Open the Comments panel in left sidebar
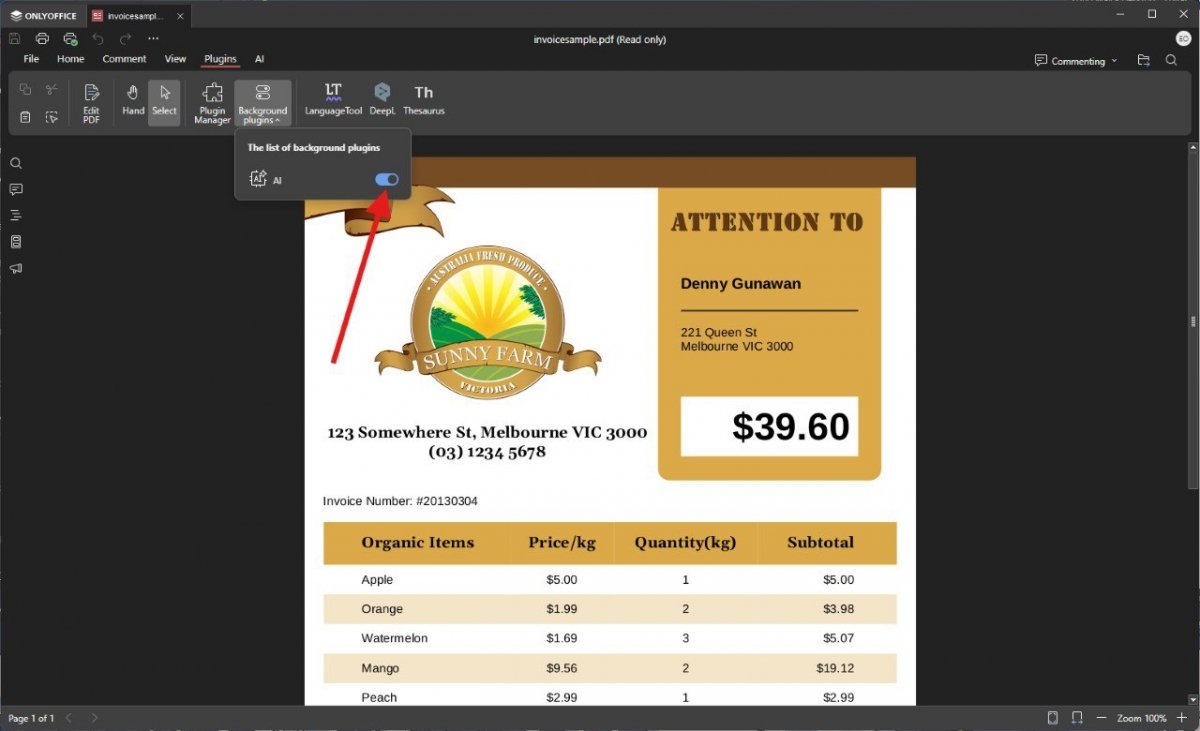1200x731 pixels. click(16, 189)
